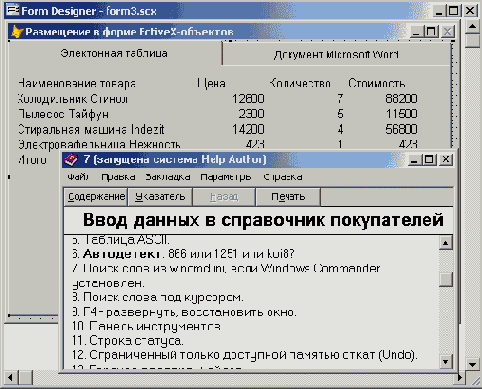Click the help text scrollbar down arrow

coord(446,361)
